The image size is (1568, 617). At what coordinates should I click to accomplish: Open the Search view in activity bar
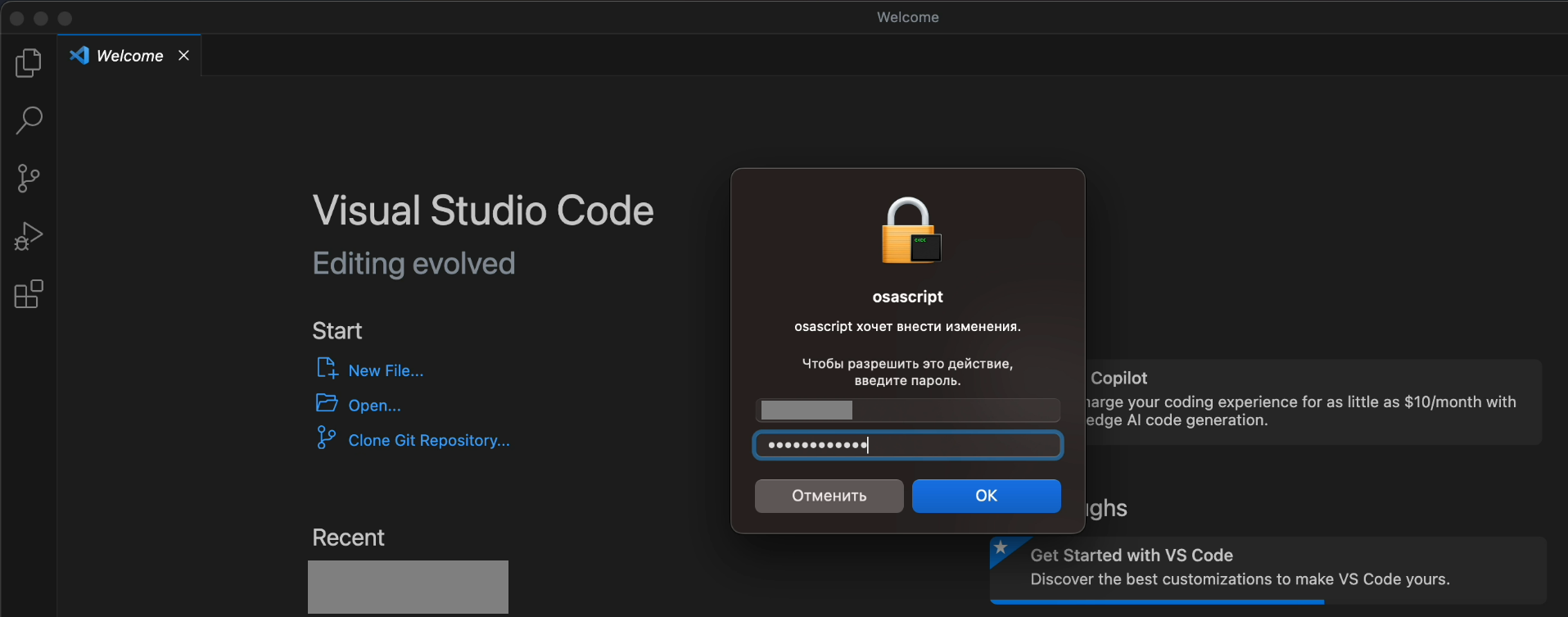coord(29,120)
